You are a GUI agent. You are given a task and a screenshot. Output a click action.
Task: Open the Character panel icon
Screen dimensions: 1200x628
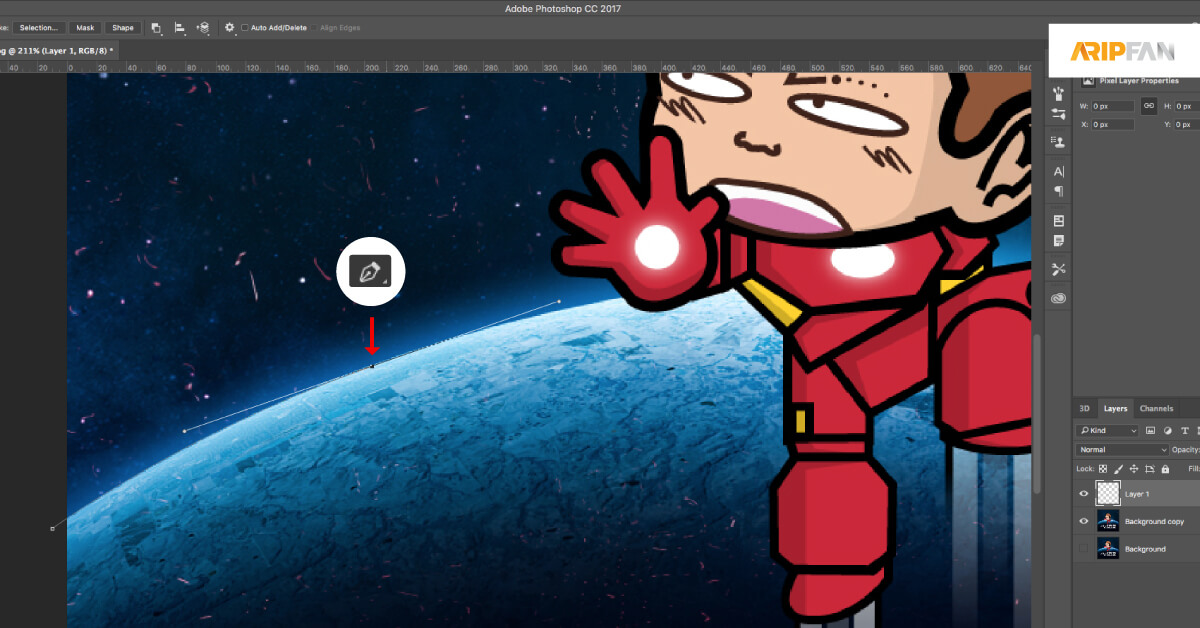pos(1059,172)
